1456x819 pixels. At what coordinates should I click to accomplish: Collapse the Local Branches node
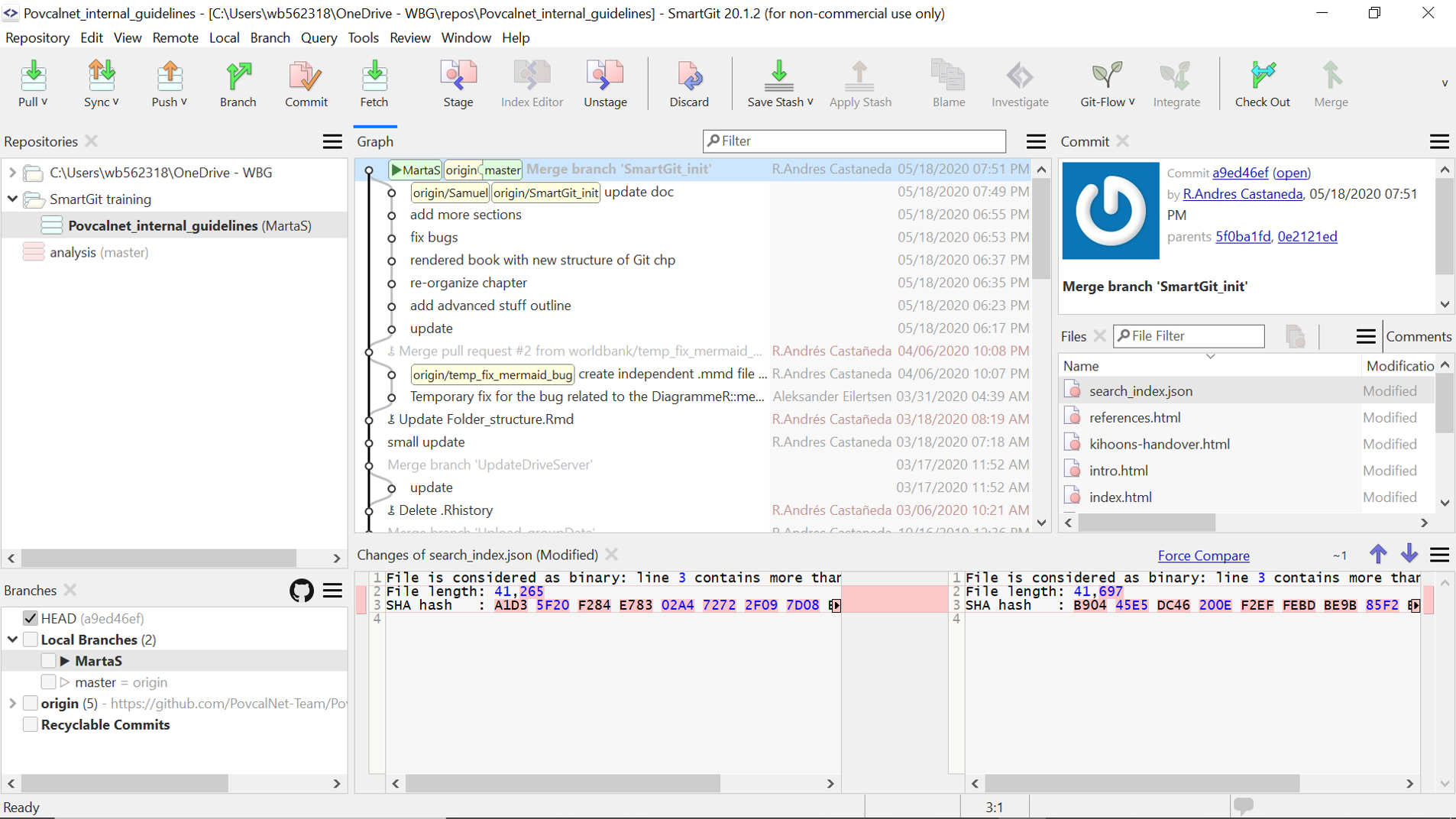(12, 639)
